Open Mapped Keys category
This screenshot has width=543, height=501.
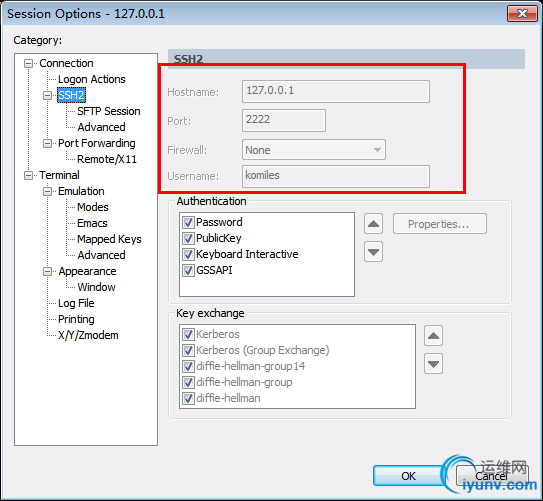[109, 239]
